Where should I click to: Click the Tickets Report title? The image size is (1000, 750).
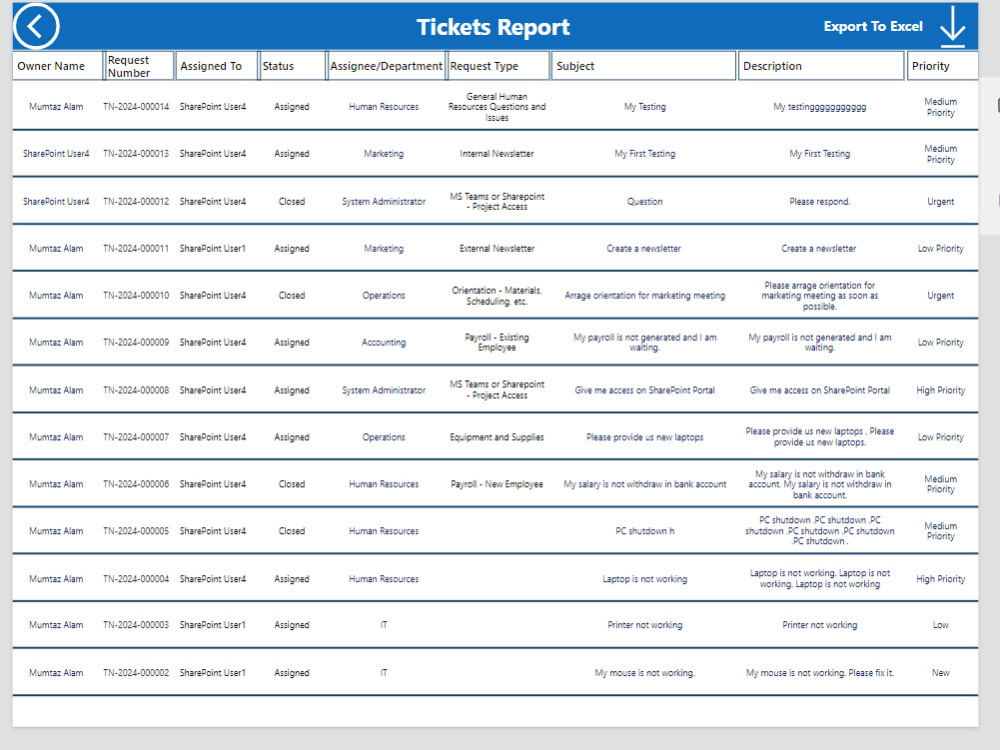click(493, 27)
